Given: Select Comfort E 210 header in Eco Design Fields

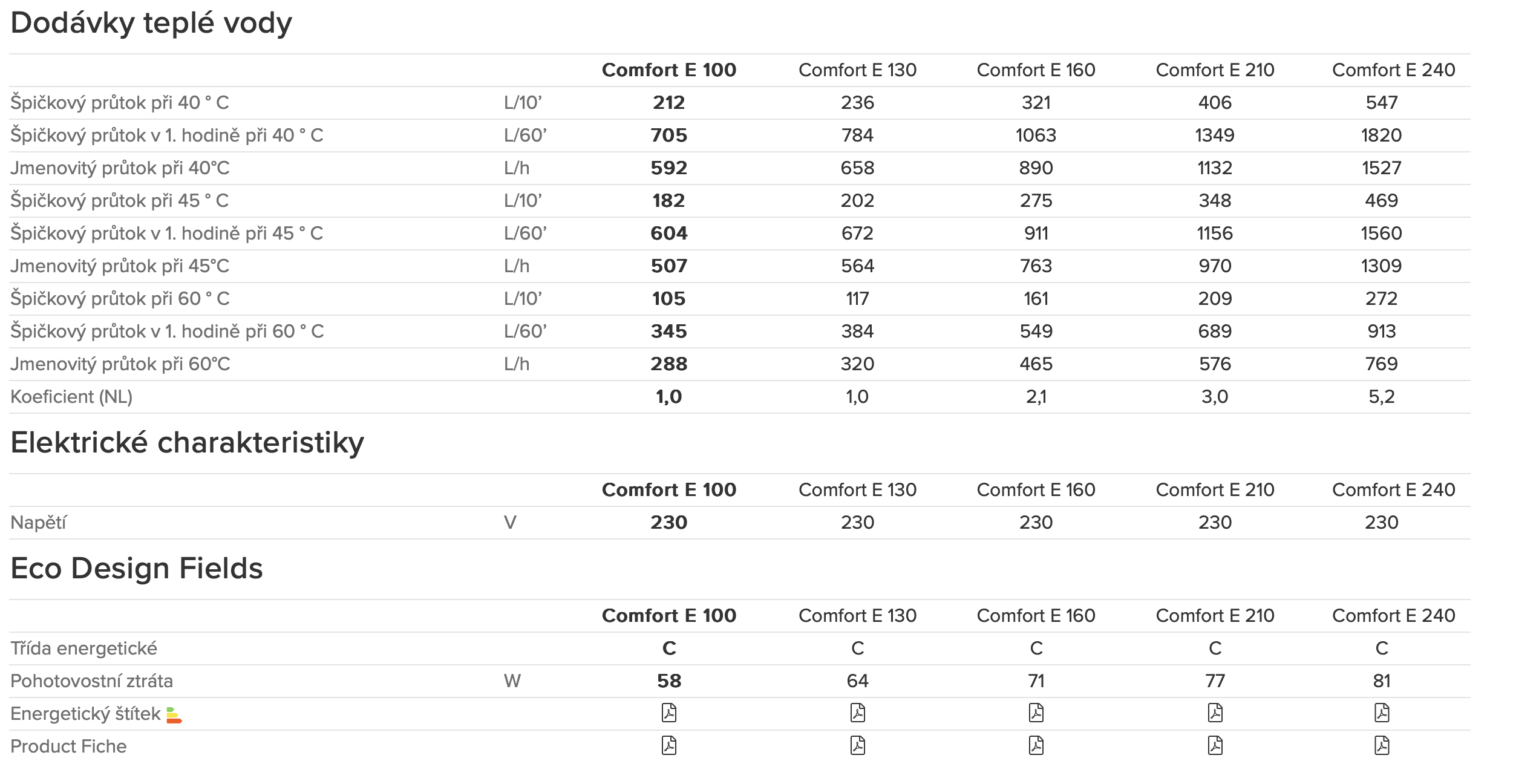Looking at the screenshot, I should tap(1215, 616).
